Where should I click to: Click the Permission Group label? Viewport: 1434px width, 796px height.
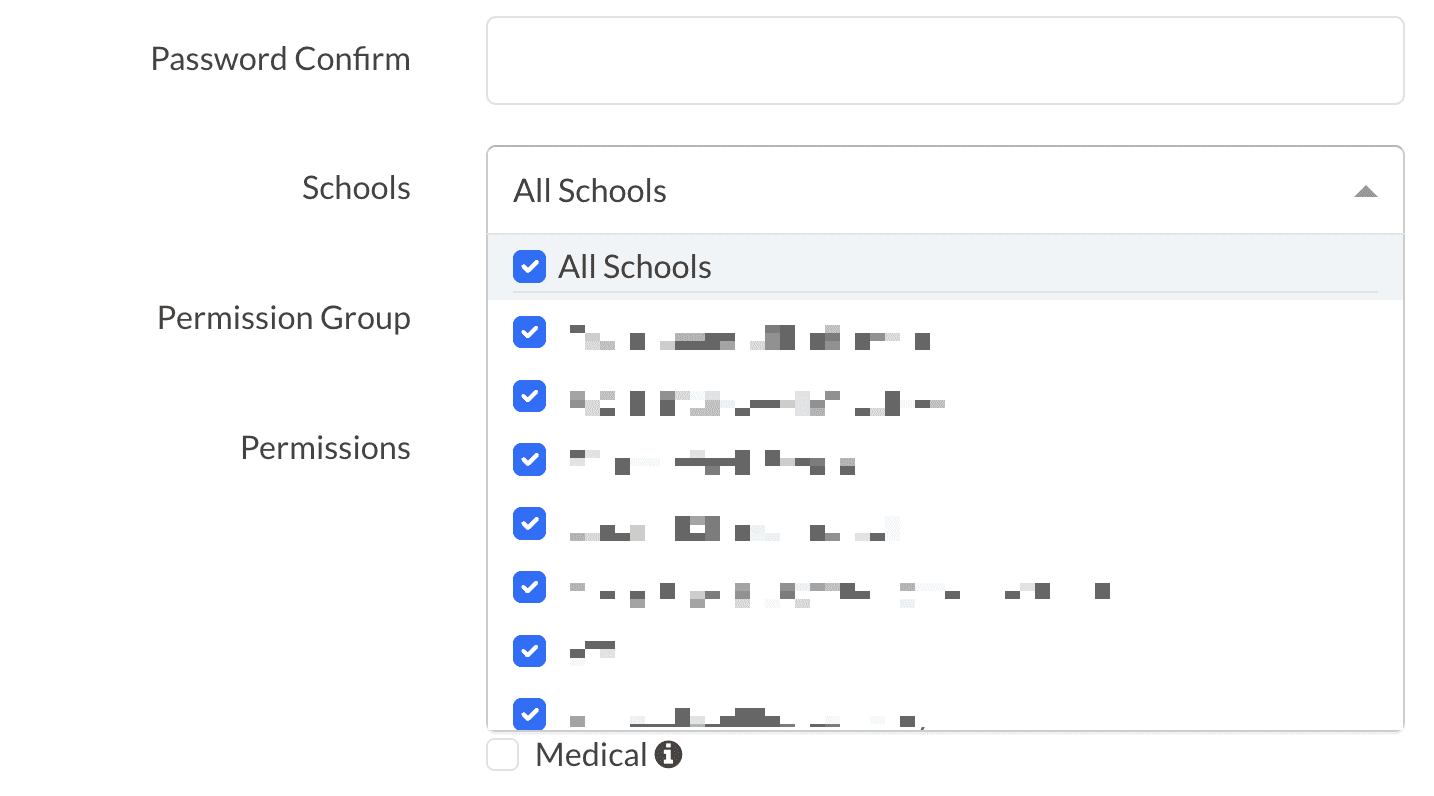click(284, 318)
